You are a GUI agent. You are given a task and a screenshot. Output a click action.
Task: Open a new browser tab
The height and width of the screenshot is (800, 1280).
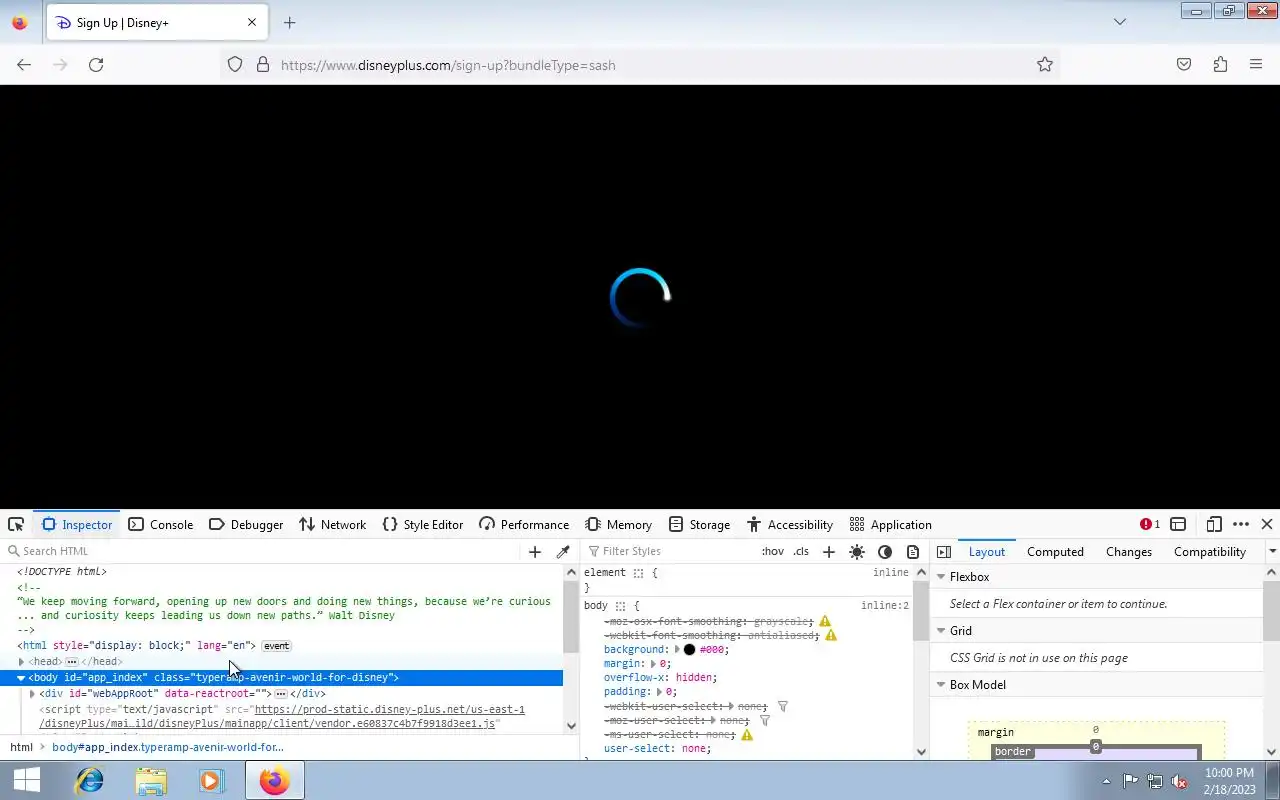tap(290, 22)
